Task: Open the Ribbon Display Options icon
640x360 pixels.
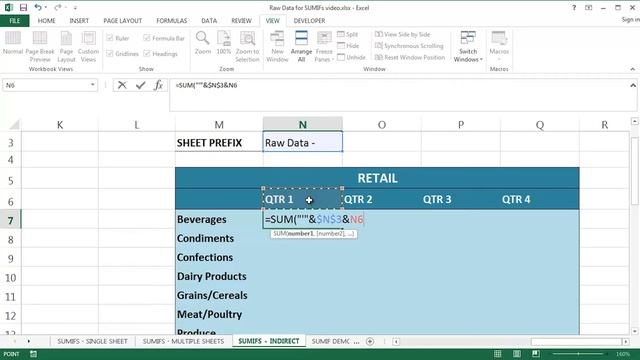Action: (589, 7)
